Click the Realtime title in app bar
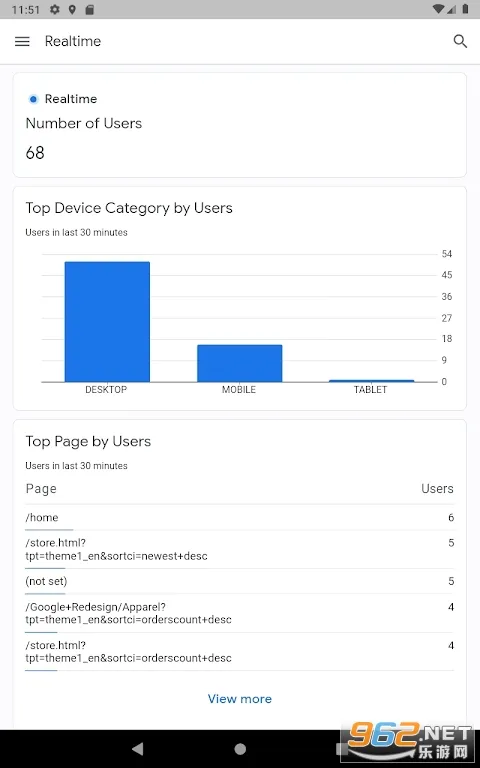The image size is (480, 768). click(x=73, y=41)
